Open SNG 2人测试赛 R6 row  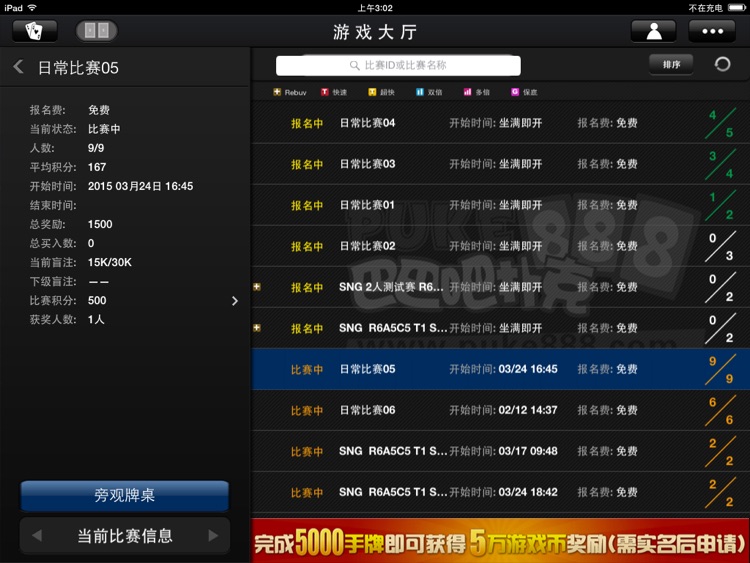click(500, 287)
